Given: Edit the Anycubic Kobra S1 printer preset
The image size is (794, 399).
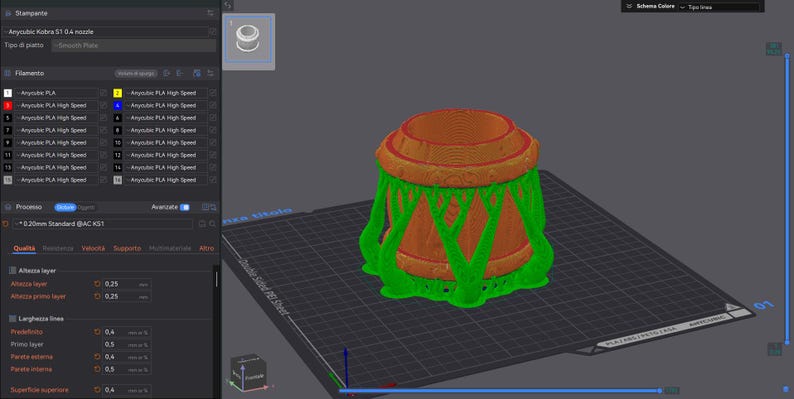Looking at the screenshot, I should coord(213,31).
